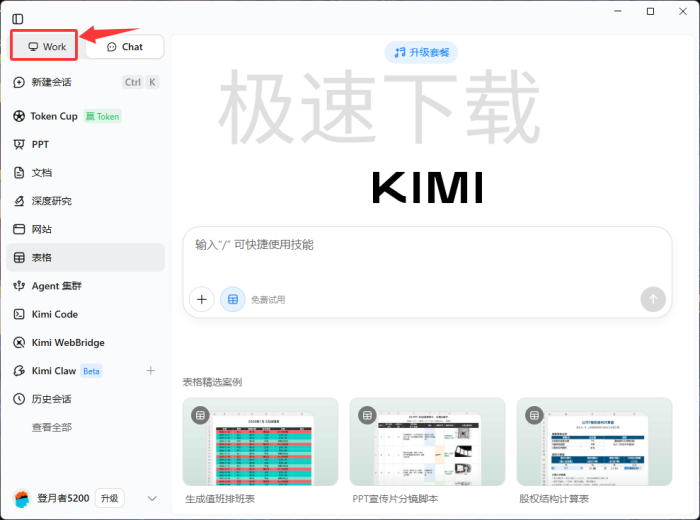700x520 pixels.
Task: Start a new chat with 新建会话
Action: (86, 82)
